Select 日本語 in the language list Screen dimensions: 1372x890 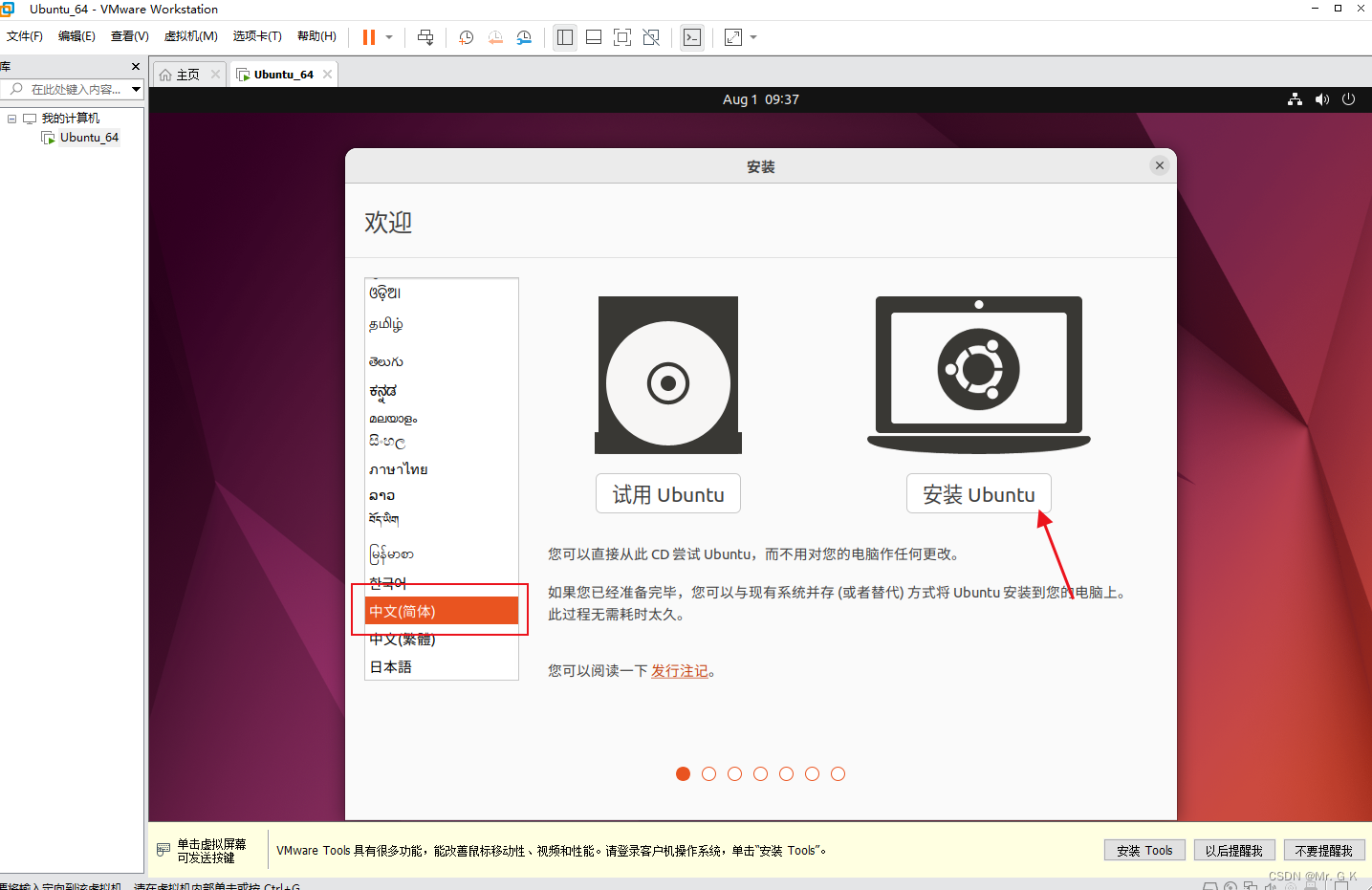[x=442, y=667]
